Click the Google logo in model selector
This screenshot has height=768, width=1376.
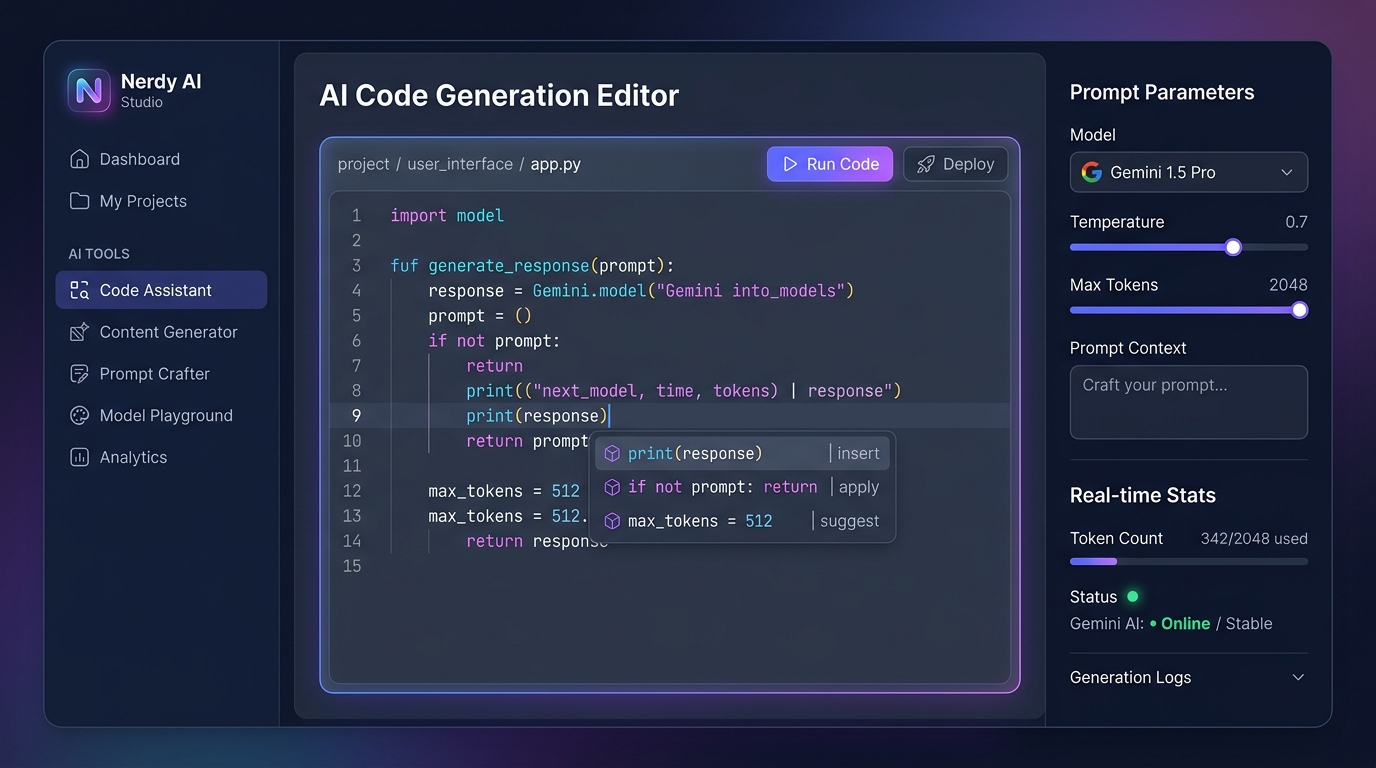(1091, 172)
